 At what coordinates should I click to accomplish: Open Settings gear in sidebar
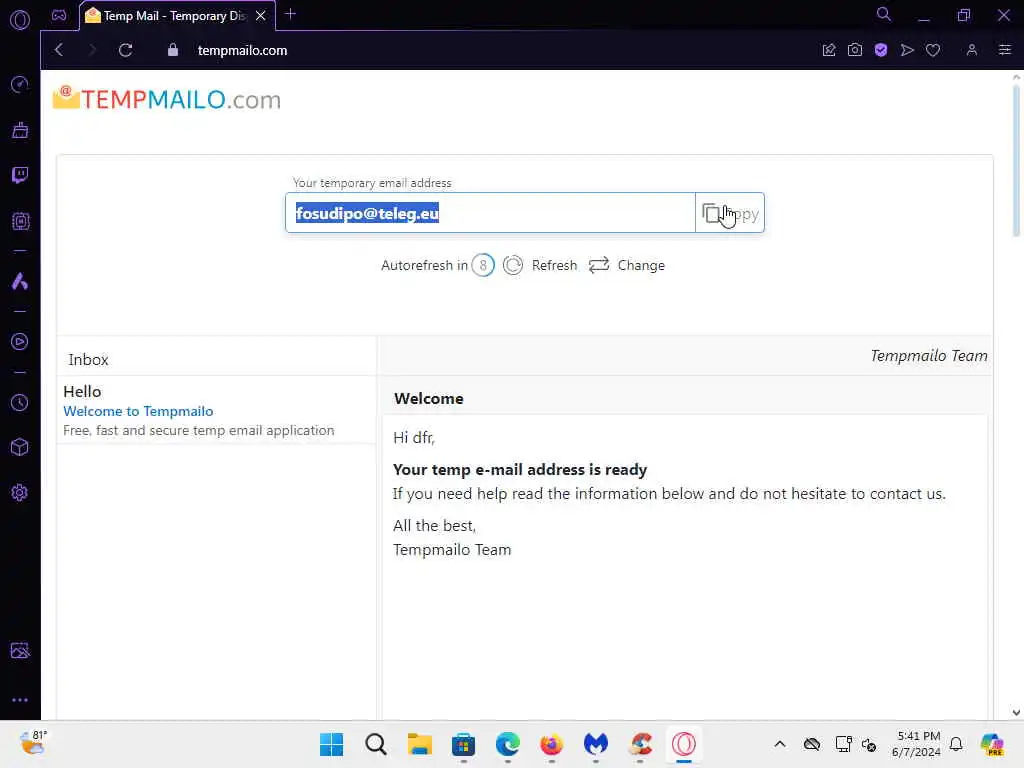tap(20, 492)
